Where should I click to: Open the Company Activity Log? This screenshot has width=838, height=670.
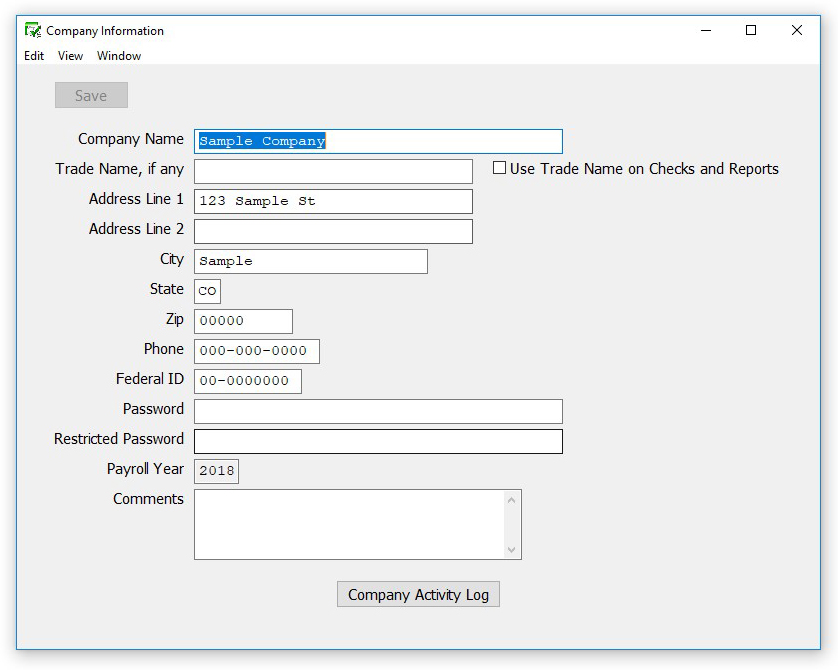click(418, 594)
